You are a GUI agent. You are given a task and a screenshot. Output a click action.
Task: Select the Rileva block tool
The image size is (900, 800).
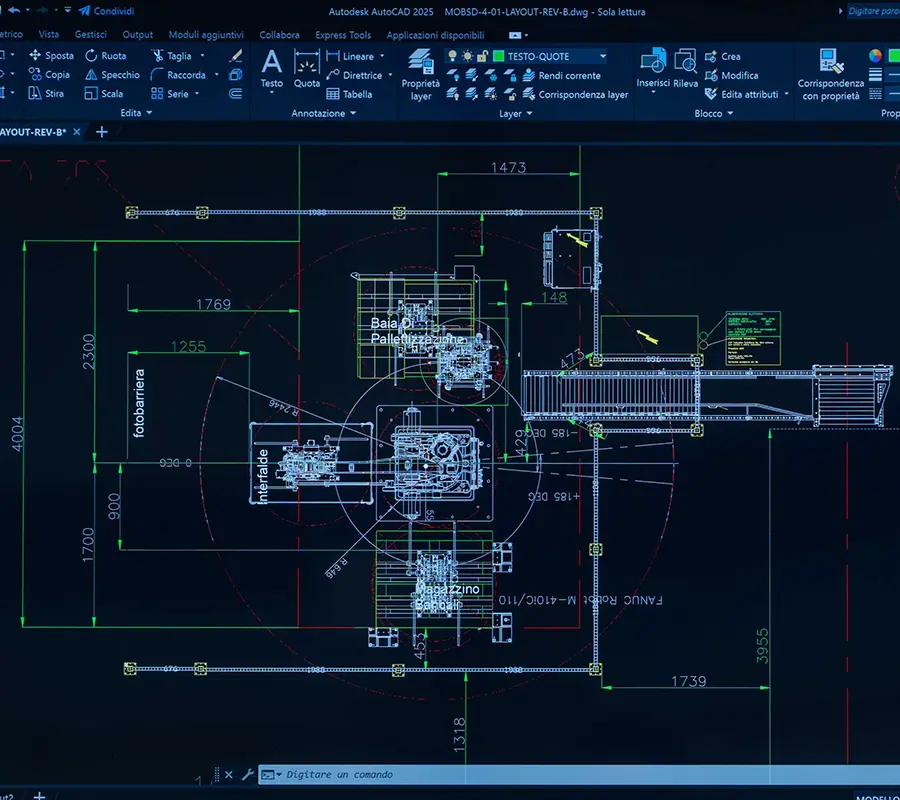685,68
